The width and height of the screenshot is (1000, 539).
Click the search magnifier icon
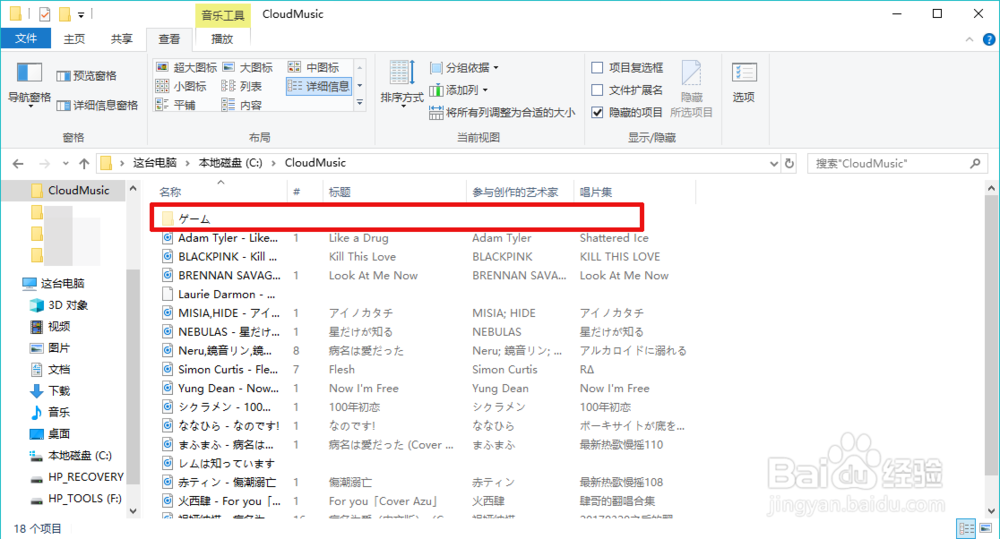pyautogui.click(x=975, y=163)
